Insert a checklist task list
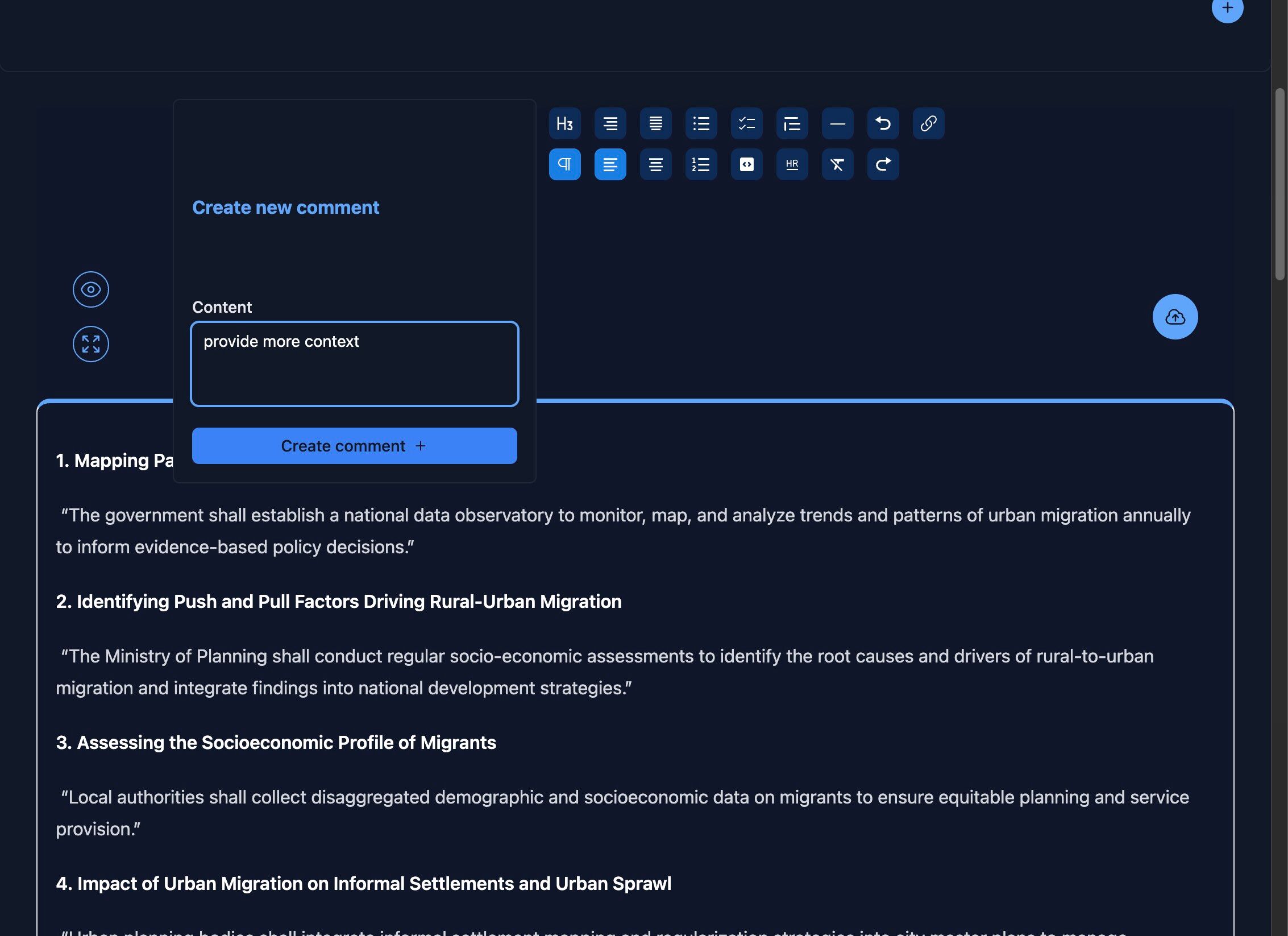 pyautogui.click(x=746, y=123)
